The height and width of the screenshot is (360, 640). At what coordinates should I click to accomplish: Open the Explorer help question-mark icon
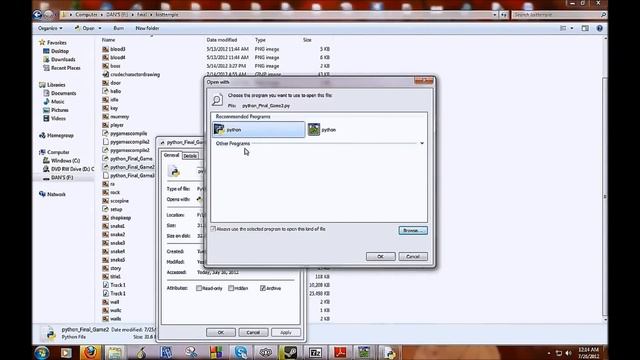point(599,28)
